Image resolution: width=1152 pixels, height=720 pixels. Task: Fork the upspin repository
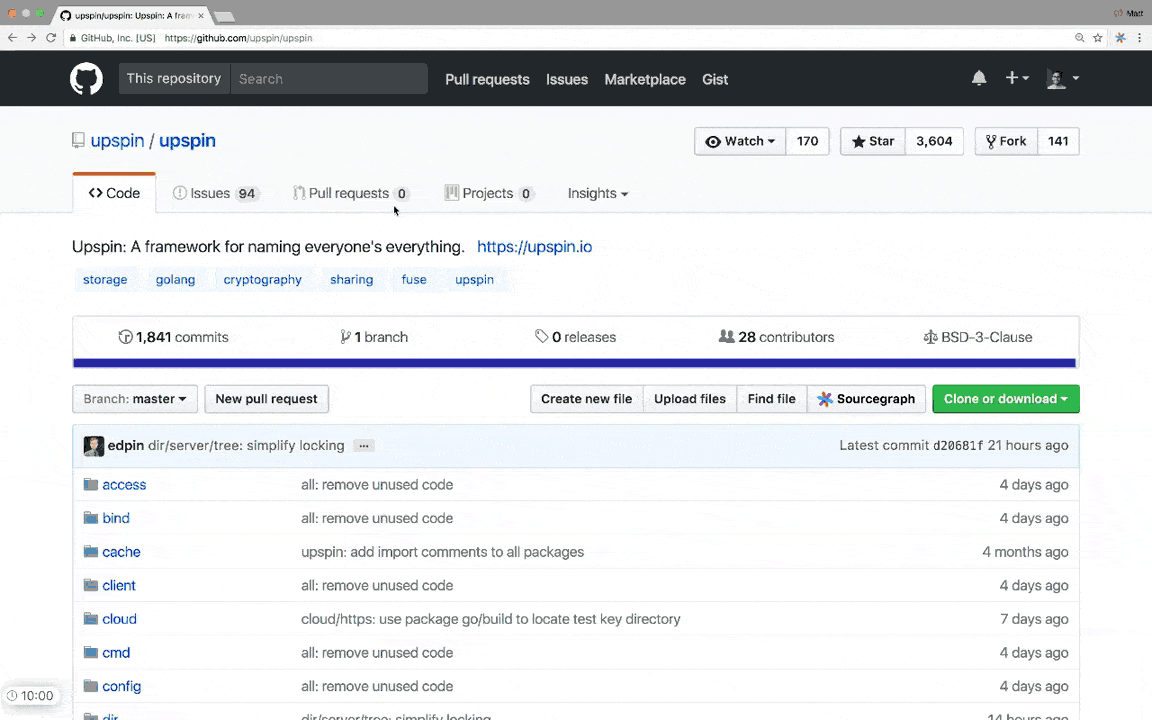coord(1005,141)
